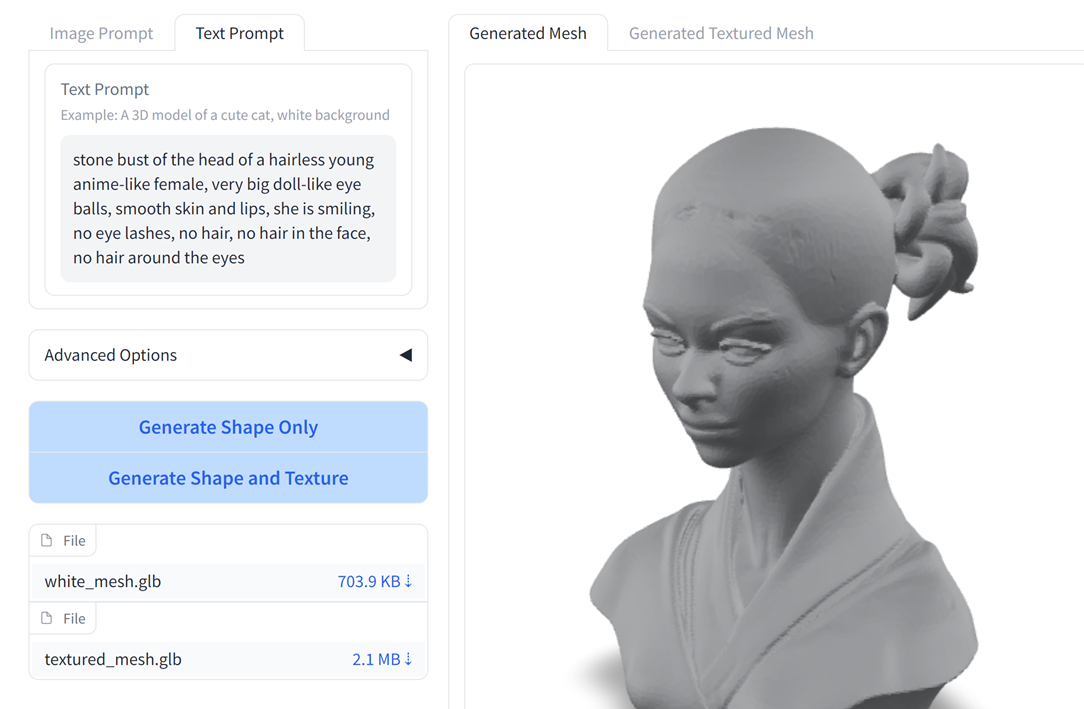This screenshot has width=1084, height=709.
Task: Click the Text Prompt field label
Action: 104,89
